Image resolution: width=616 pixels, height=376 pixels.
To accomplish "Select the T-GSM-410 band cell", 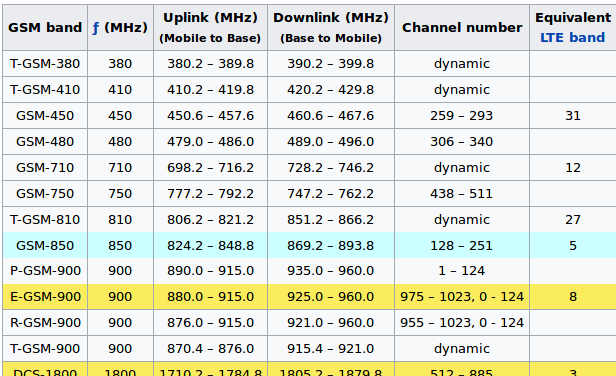I will tap(45, 90).
